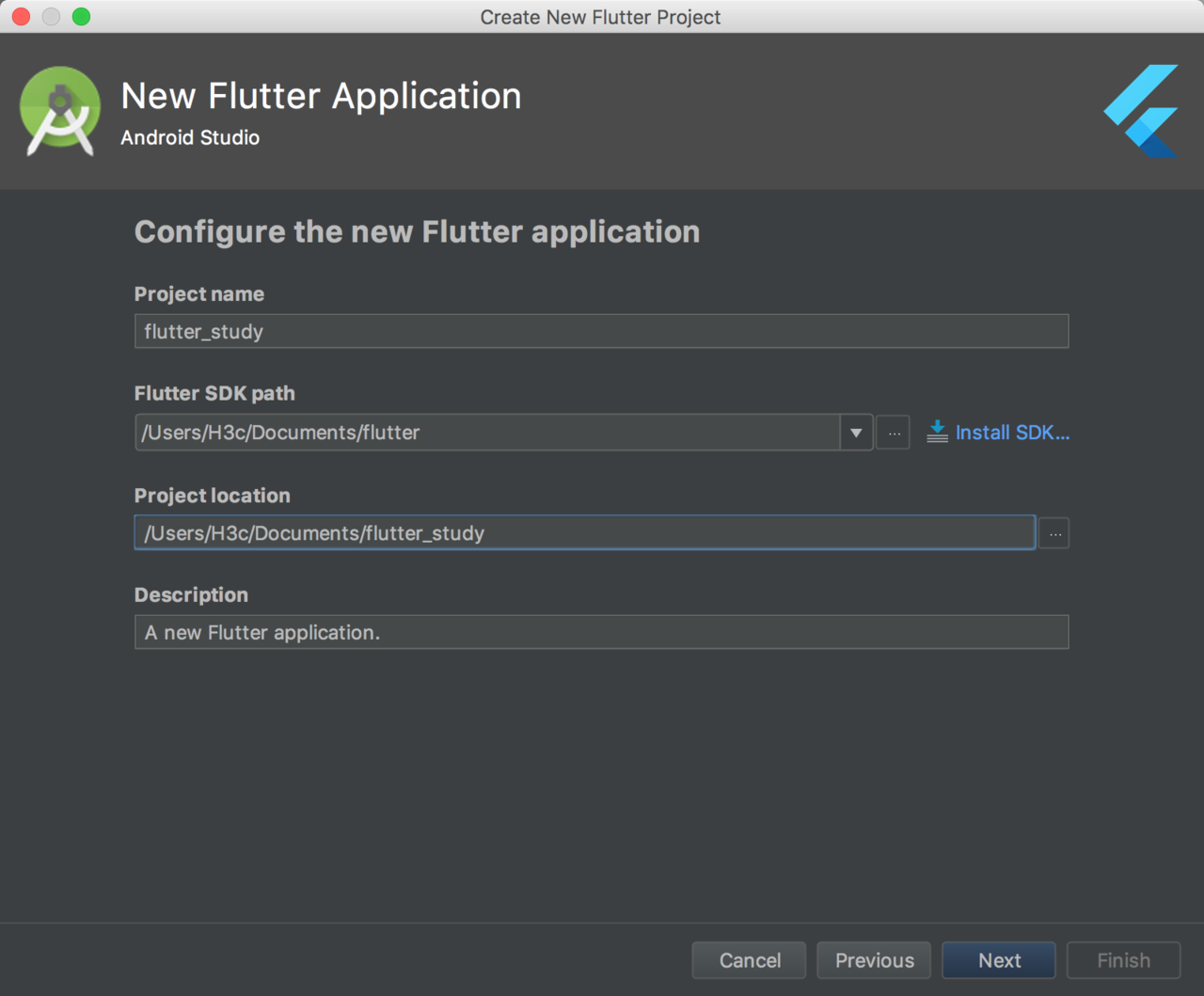The height and width of the screenshot is (996, 1204).
Task: Browse for Project location folder
Action: 1054,533
